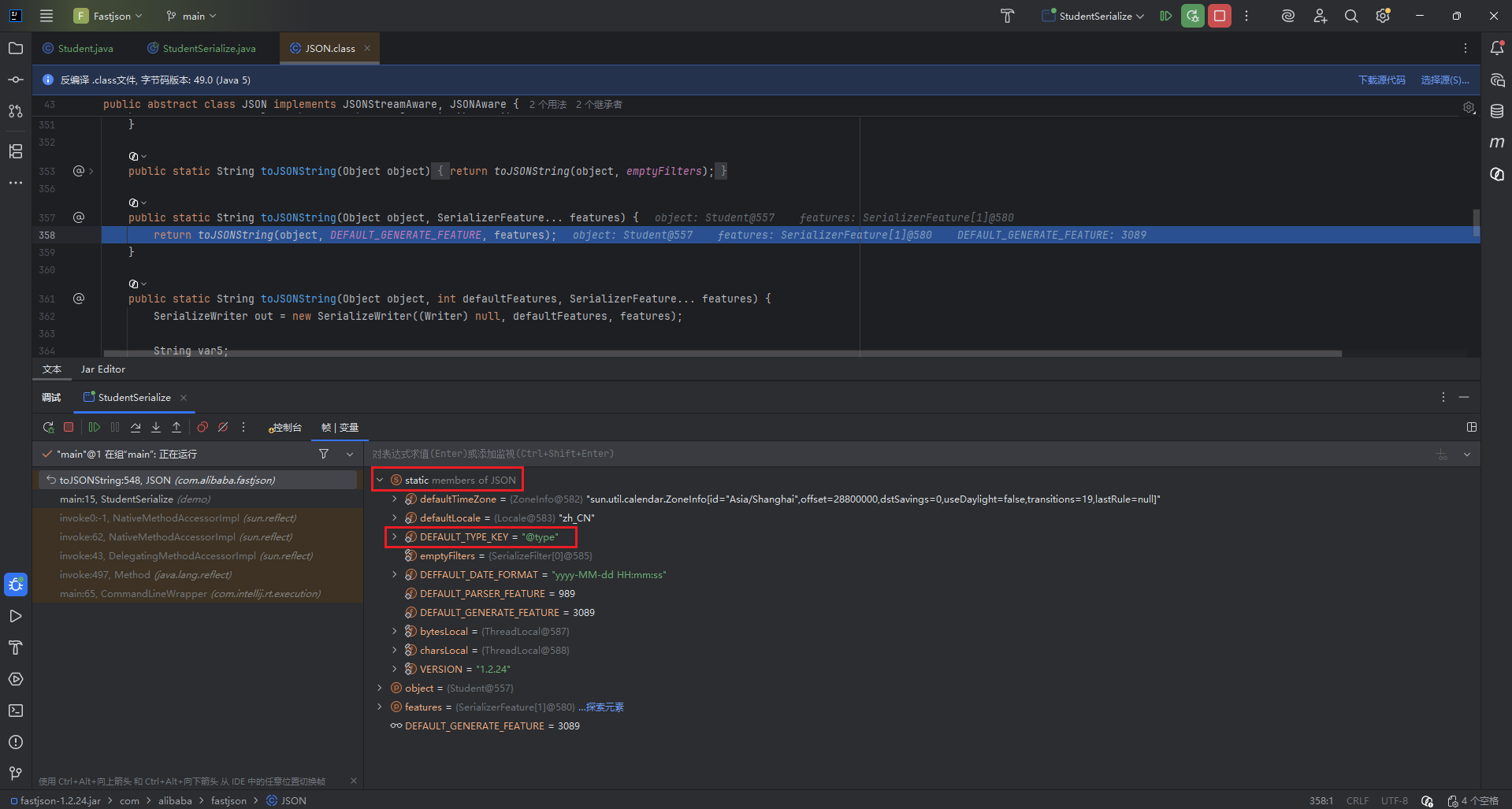The height and width of the screenshot is (809, 1512).
Task: Open the Terminal tool window
Action: point(16,711)
